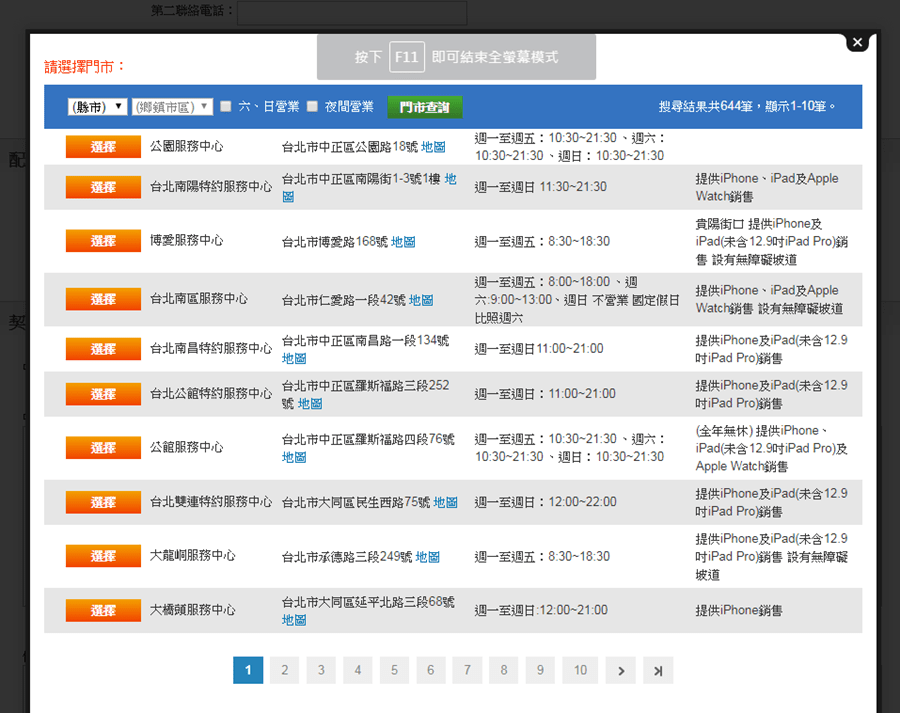Screen dimensions: 900x713
Task: Select 台北南昌特約服務中心 store
Action: click(103, 349)
